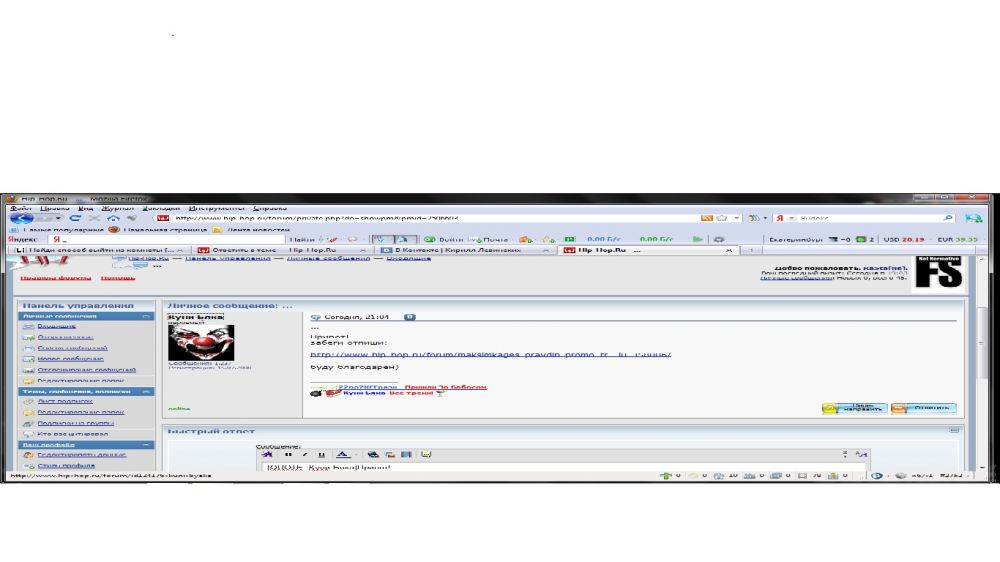Open Почта on the Yandex toolbar
The image size is (1000, 562).
[x=489, y=239]
